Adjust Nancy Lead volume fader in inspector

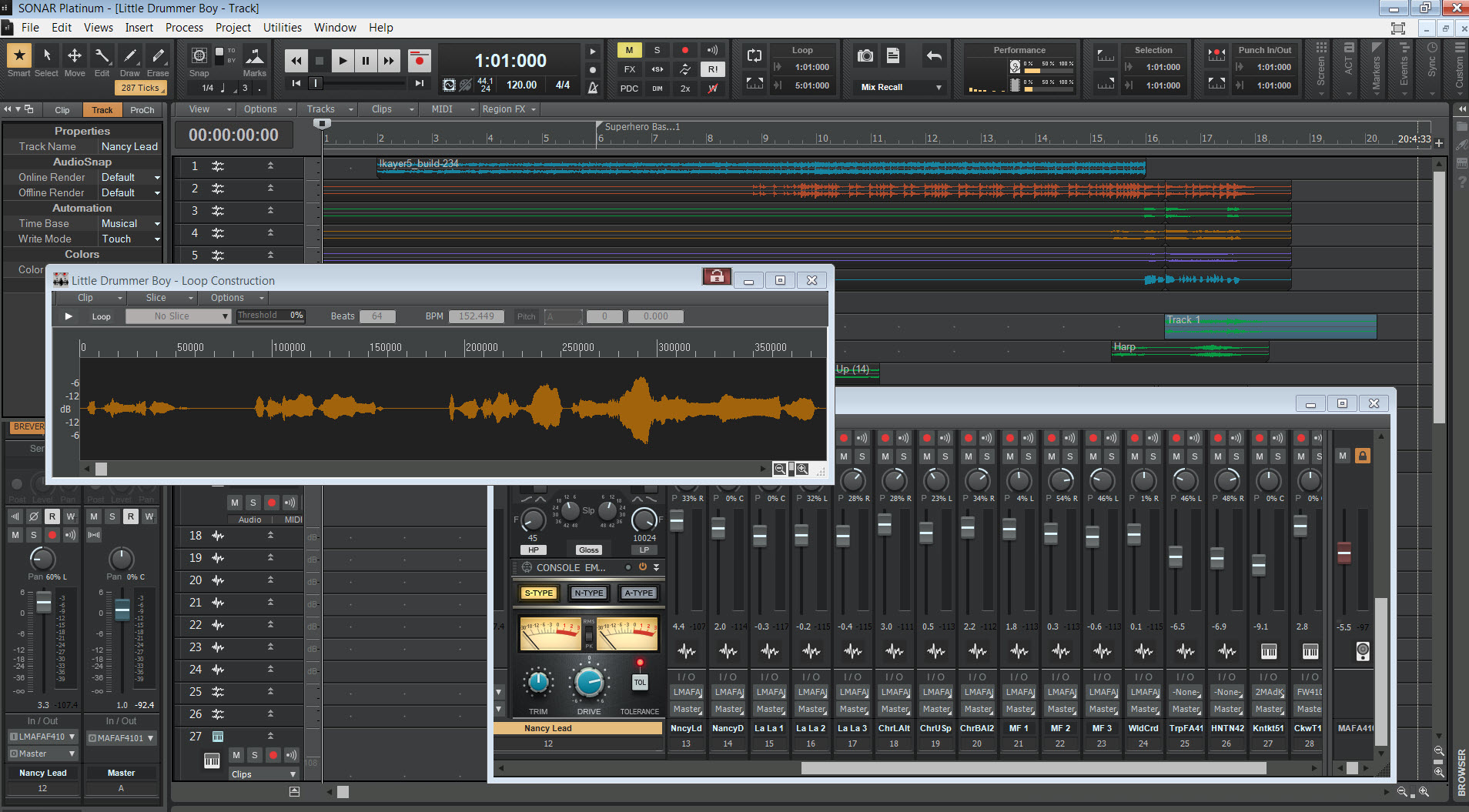(44, 603)
